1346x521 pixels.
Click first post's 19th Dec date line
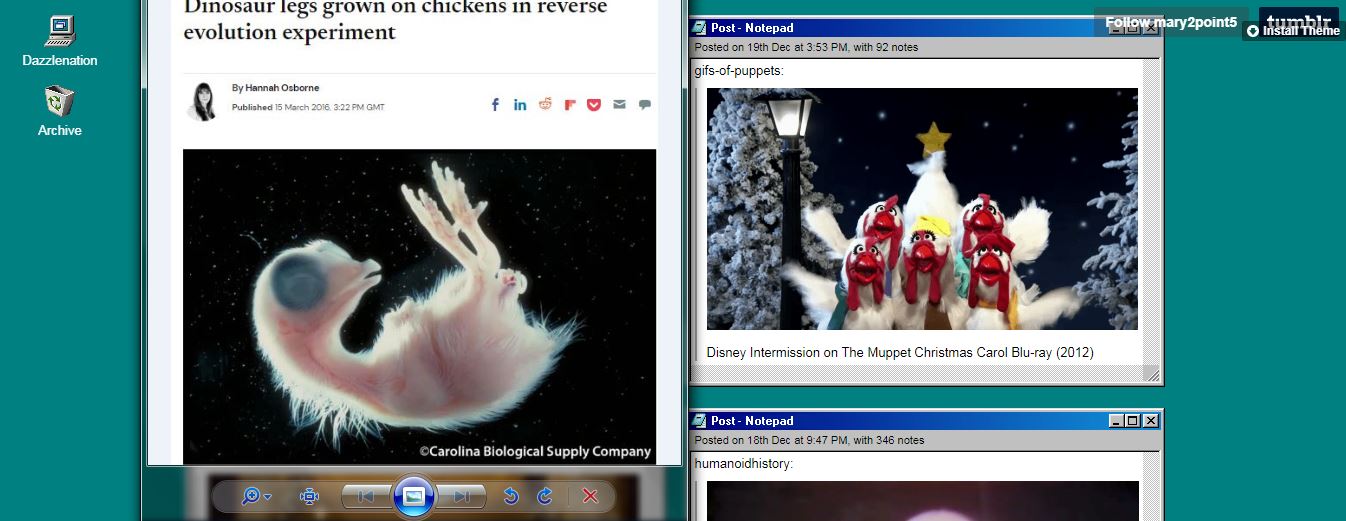(806, 47)
